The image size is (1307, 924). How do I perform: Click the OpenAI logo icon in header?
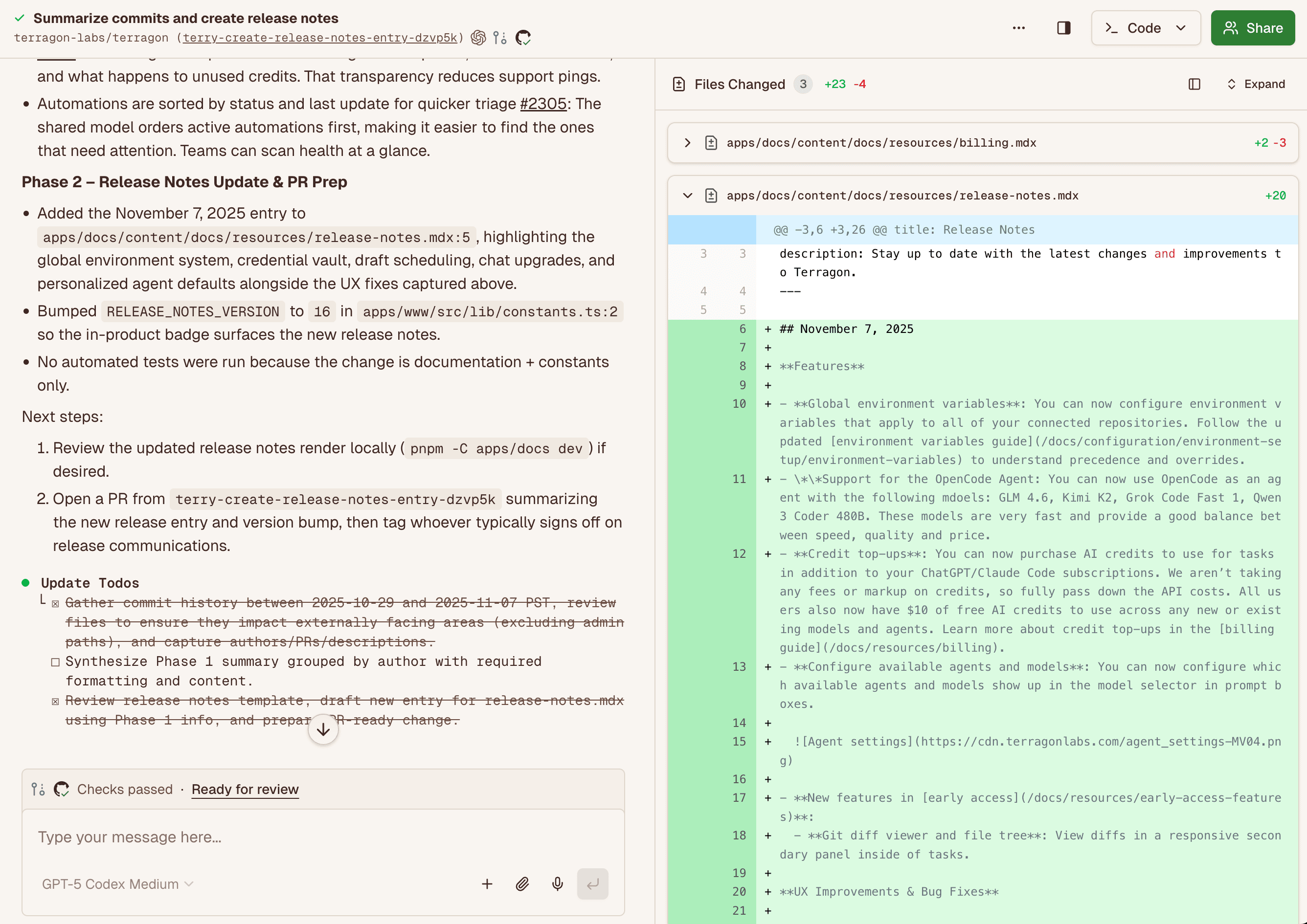(478, 38)
